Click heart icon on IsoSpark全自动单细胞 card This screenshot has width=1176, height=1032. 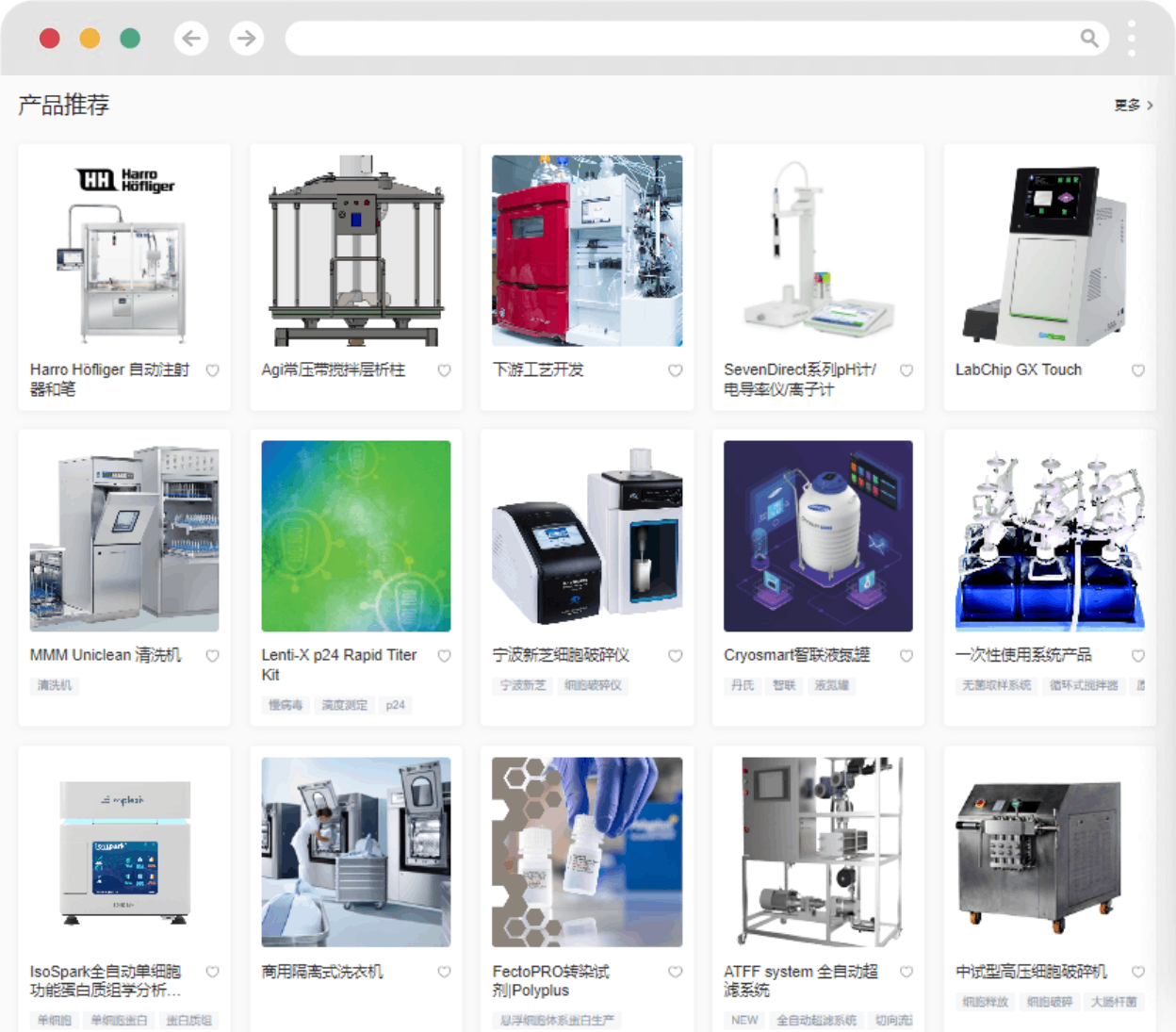pos(213,972)
